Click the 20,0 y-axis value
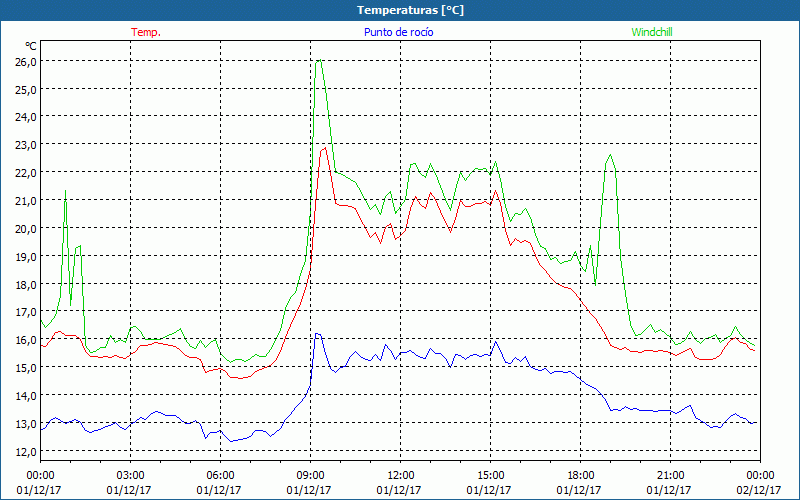Viewport: 800px width, 500px height. [x=26, y=228]
